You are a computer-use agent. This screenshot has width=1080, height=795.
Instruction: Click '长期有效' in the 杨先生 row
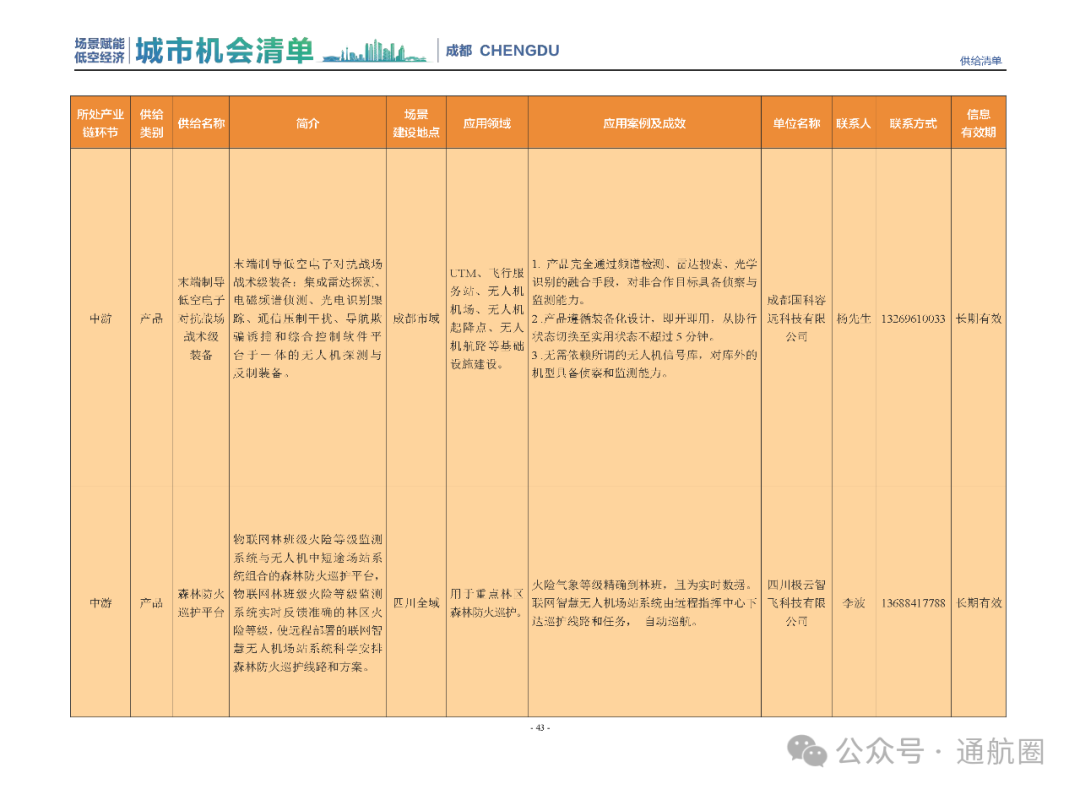click(979, 318)
